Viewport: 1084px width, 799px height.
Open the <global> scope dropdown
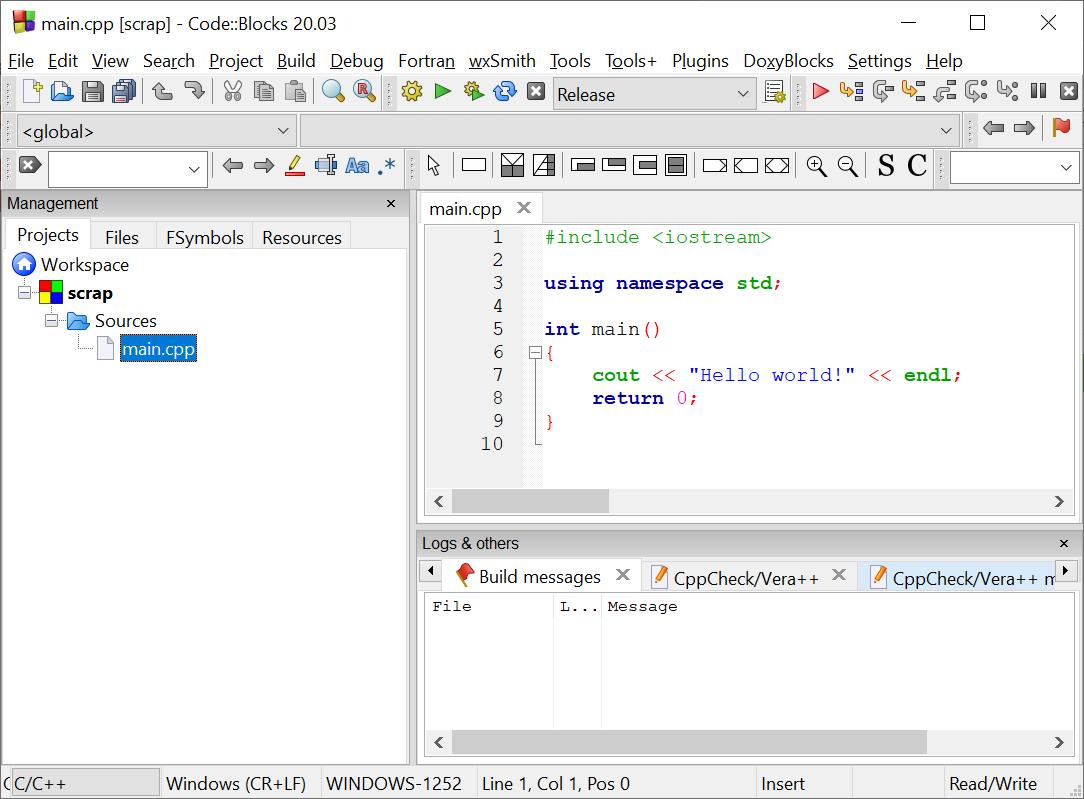156,131
